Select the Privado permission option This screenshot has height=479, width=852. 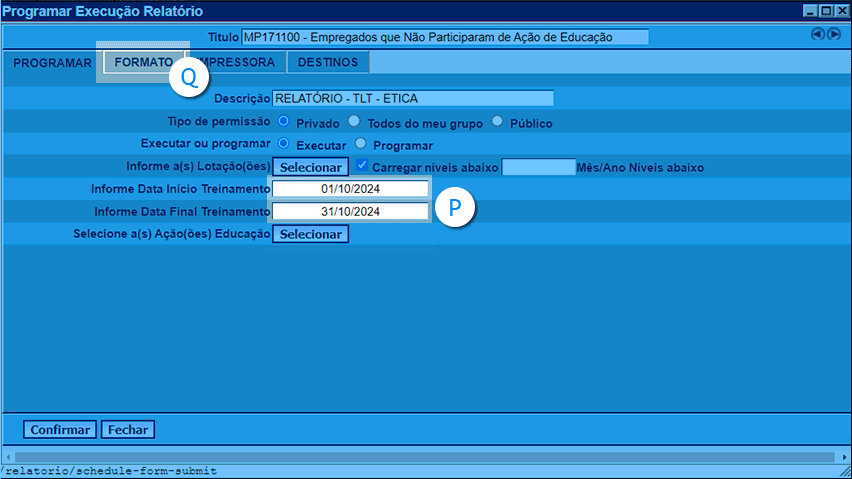(x=284, y=121)
